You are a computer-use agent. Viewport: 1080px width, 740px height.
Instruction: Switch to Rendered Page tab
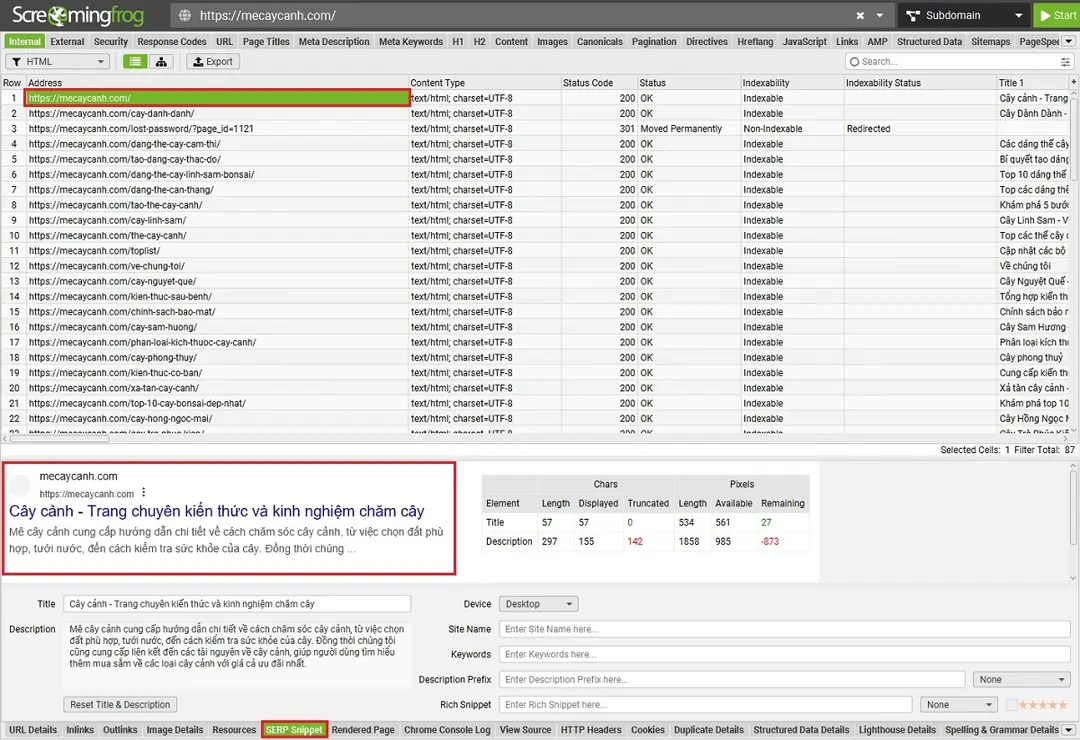pyautogui.click(x=363, y=730)
